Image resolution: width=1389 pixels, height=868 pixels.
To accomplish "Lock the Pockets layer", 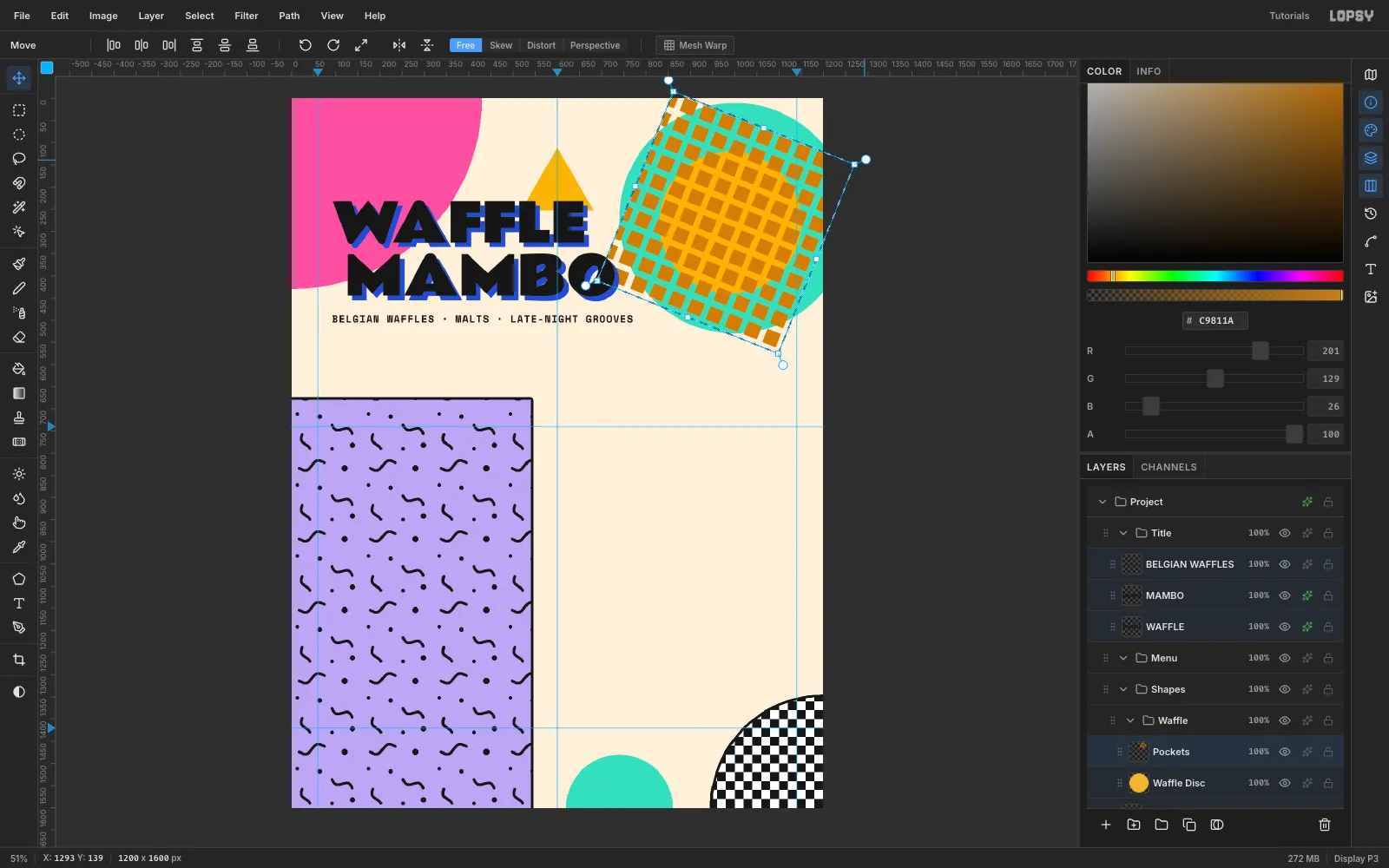I will pos(1328,752).
